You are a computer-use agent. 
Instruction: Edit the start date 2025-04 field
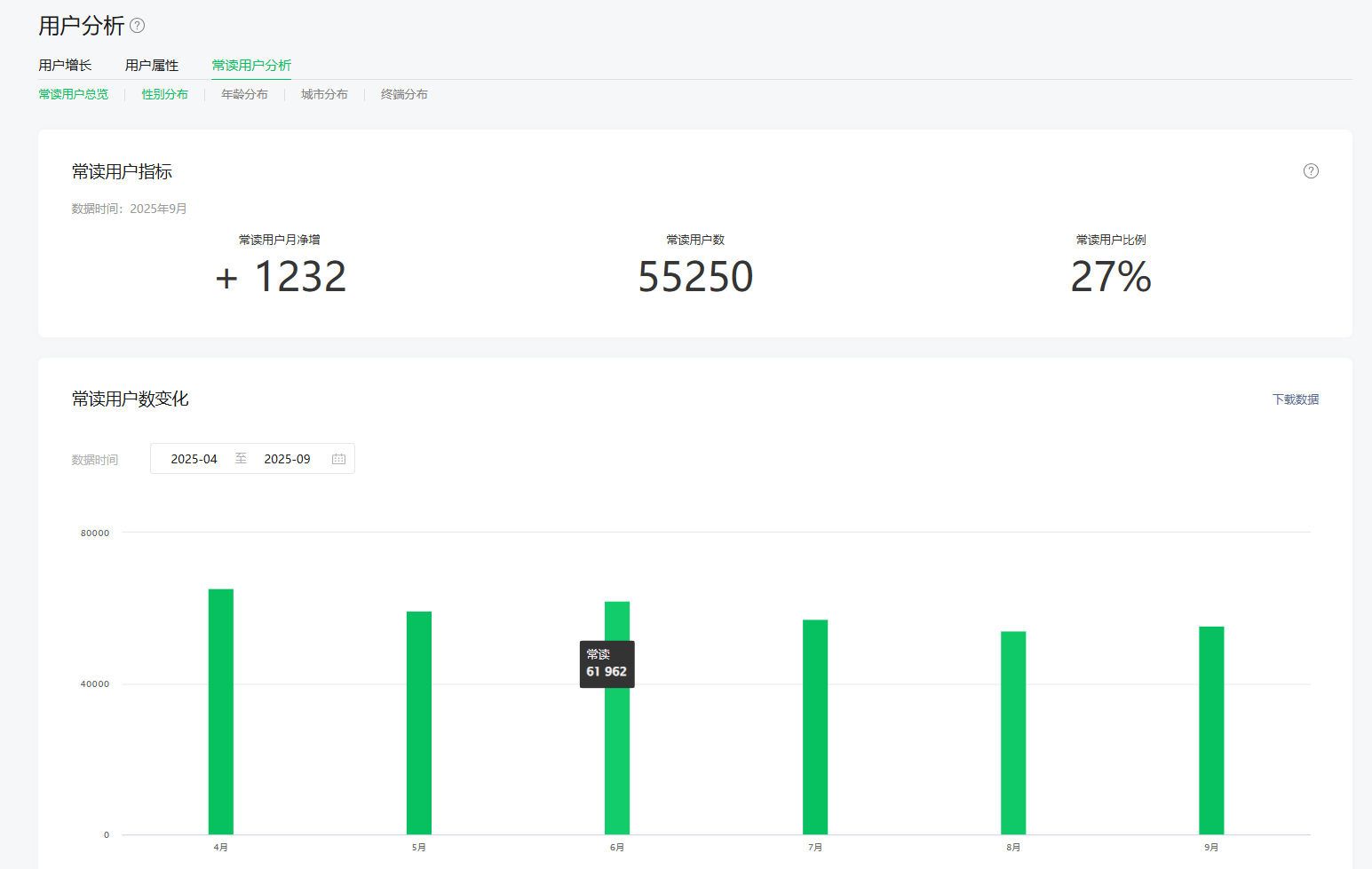pyautogui.click(x=194, y=459)
